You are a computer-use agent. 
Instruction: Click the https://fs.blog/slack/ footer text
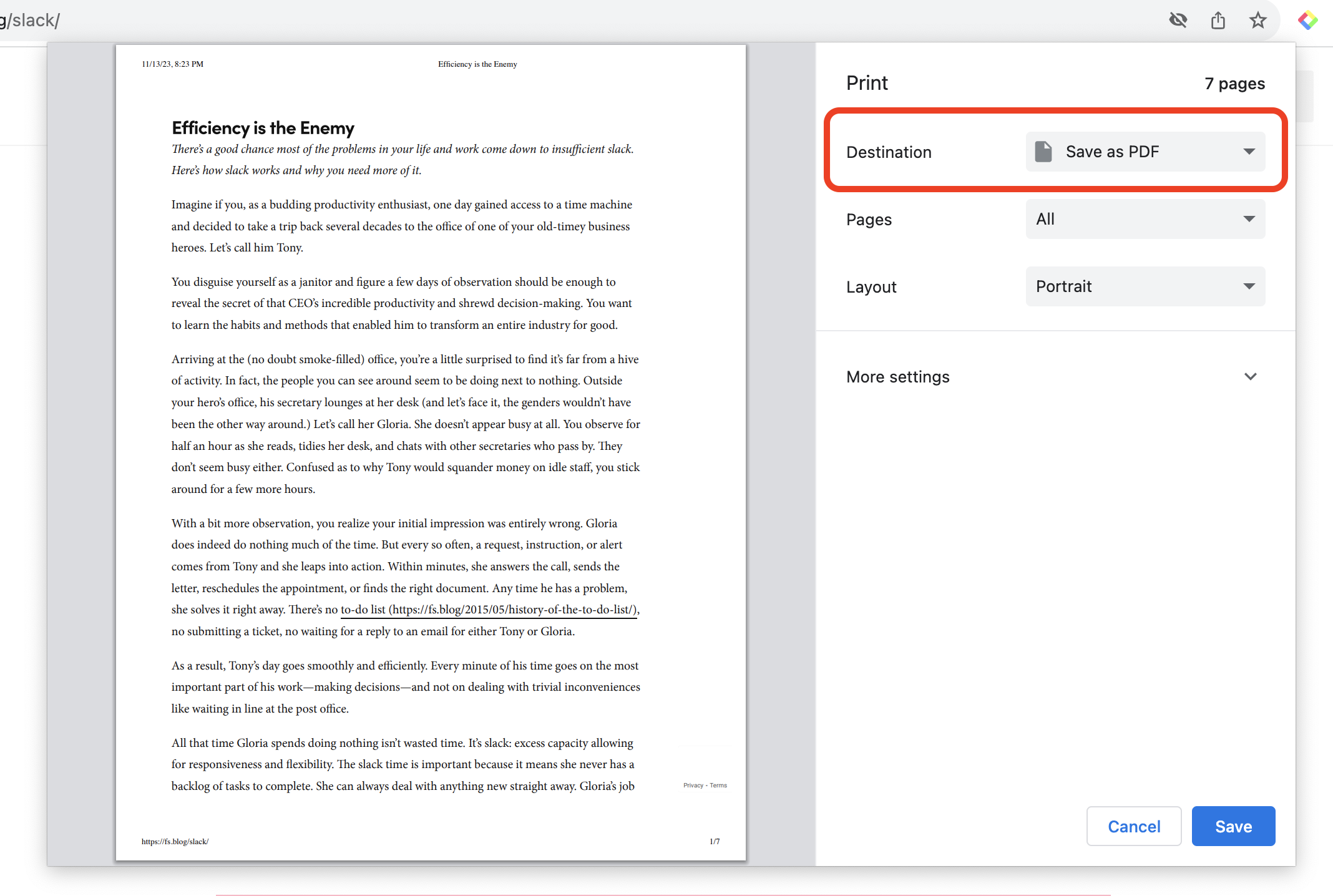pos(175,841)
